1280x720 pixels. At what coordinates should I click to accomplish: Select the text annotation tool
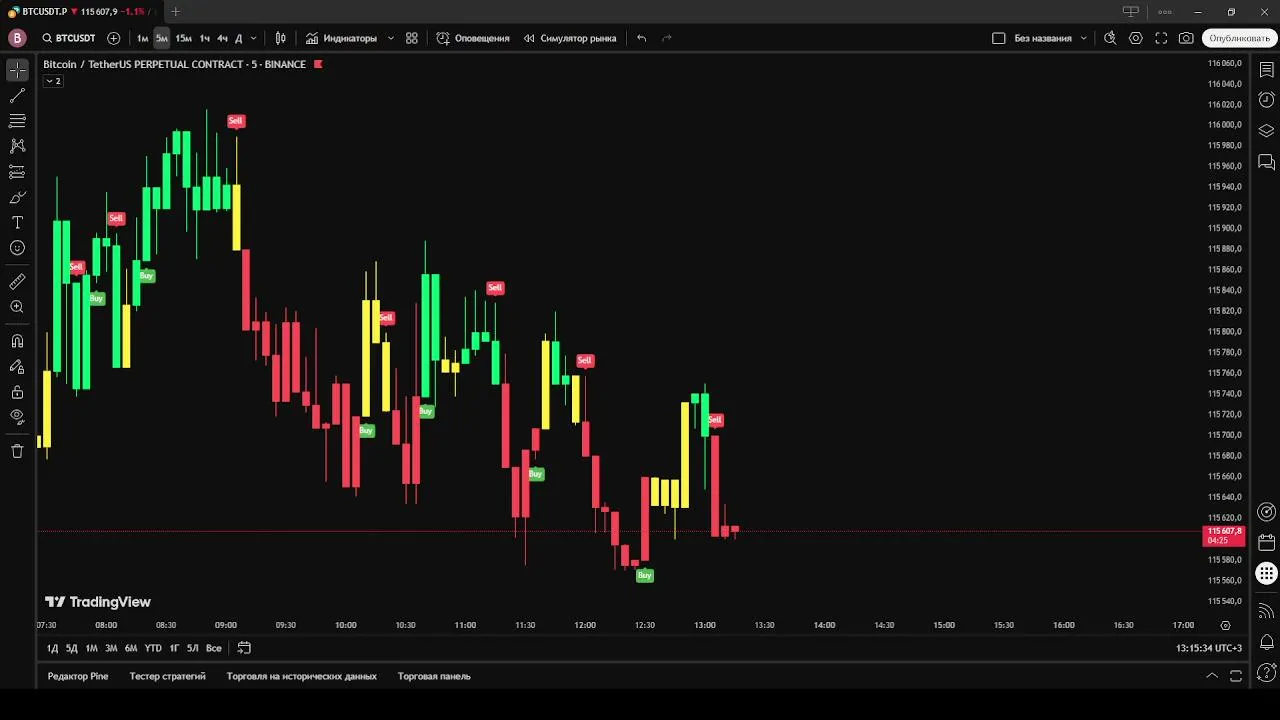click(x=17, y=222)
